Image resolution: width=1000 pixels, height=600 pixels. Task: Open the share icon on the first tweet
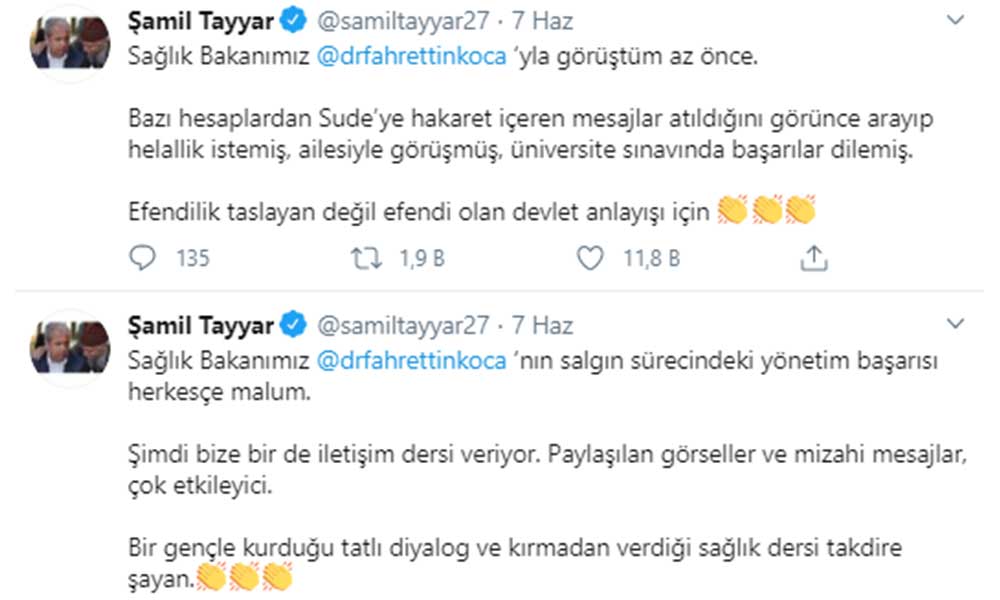pyautogui.click(x=815, y=258)
